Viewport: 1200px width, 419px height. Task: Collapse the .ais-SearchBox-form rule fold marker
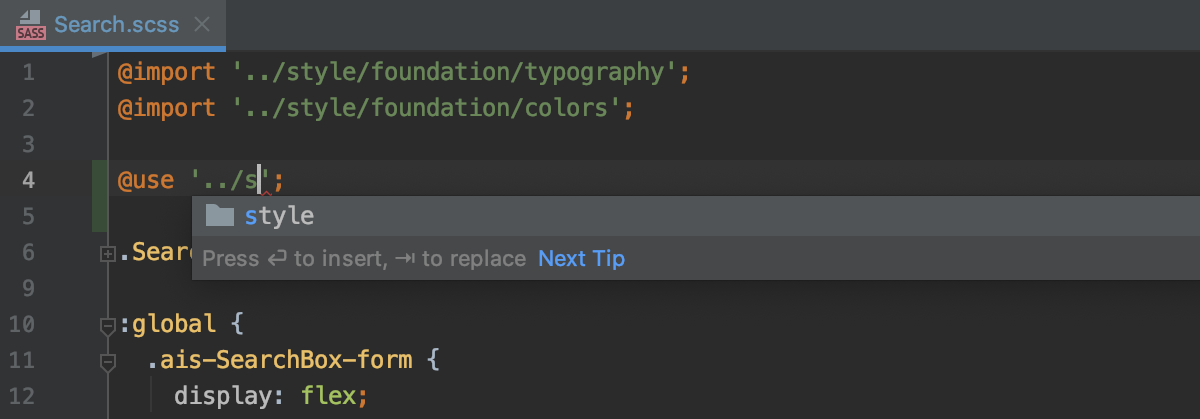point(108,361)
